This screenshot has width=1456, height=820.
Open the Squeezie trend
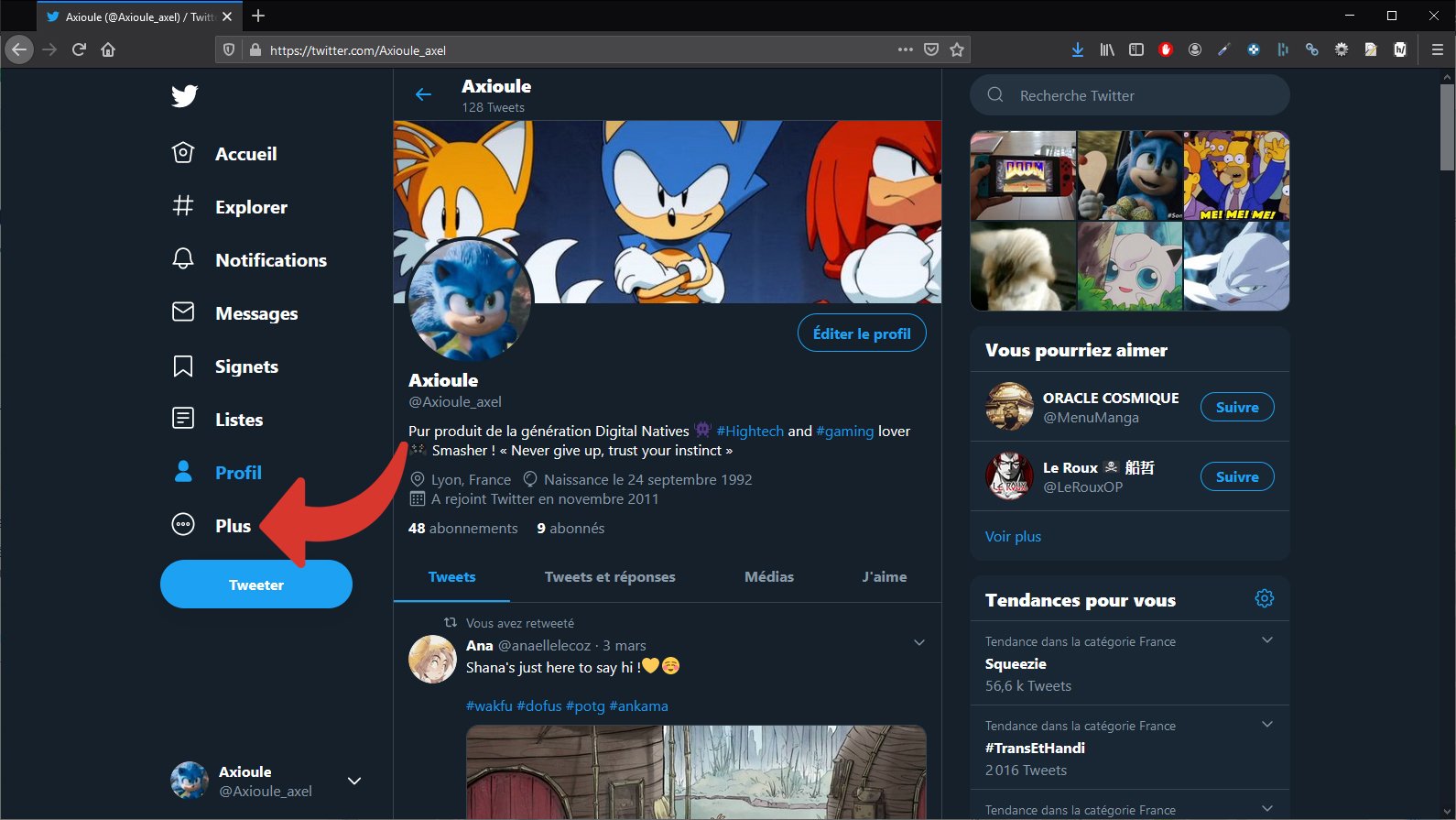point(1016,663)
